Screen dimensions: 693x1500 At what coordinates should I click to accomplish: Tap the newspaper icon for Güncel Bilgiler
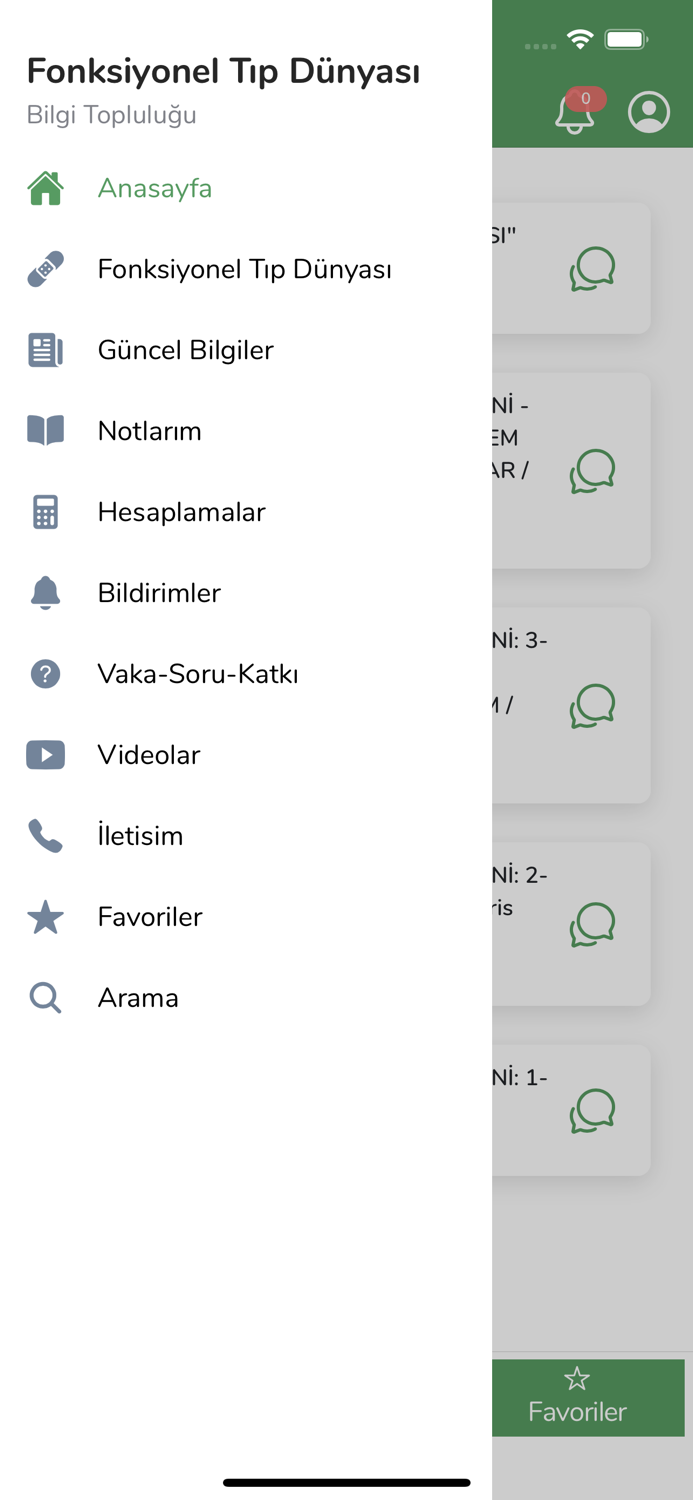(45, 350)
